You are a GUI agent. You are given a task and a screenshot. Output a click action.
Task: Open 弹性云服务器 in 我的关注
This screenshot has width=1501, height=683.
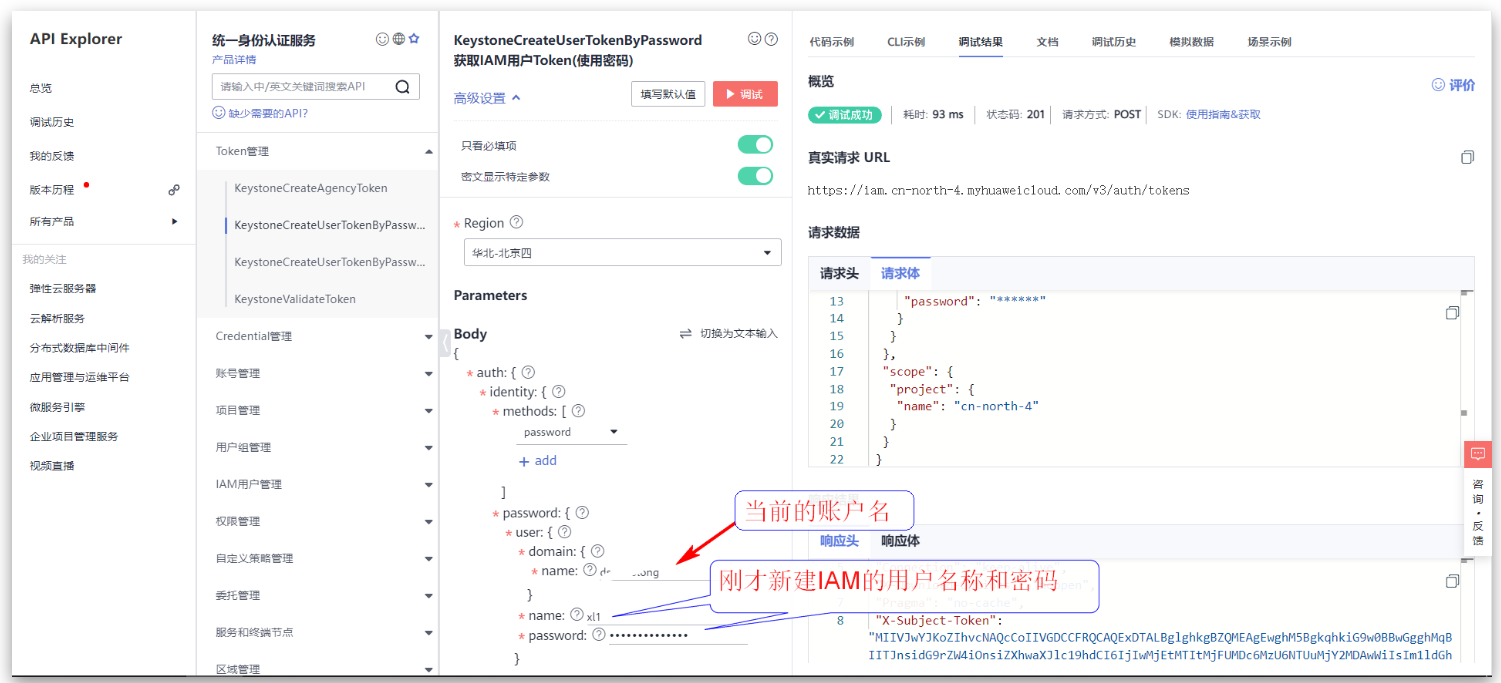[63, 288]
